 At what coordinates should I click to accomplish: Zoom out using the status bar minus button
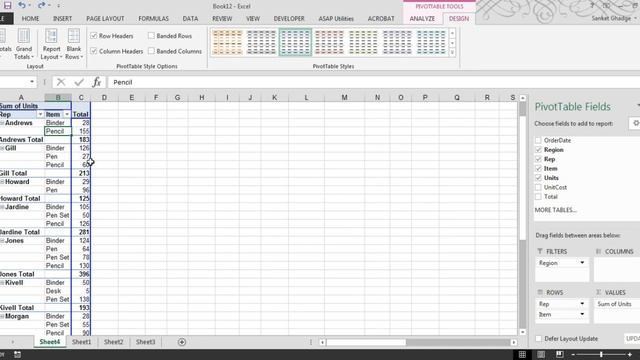click(x=573, y=355)
